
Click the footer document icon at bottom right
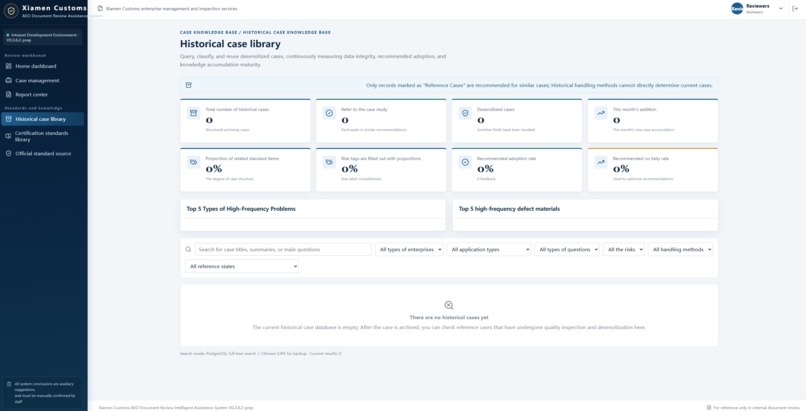(x=709, y=407)
